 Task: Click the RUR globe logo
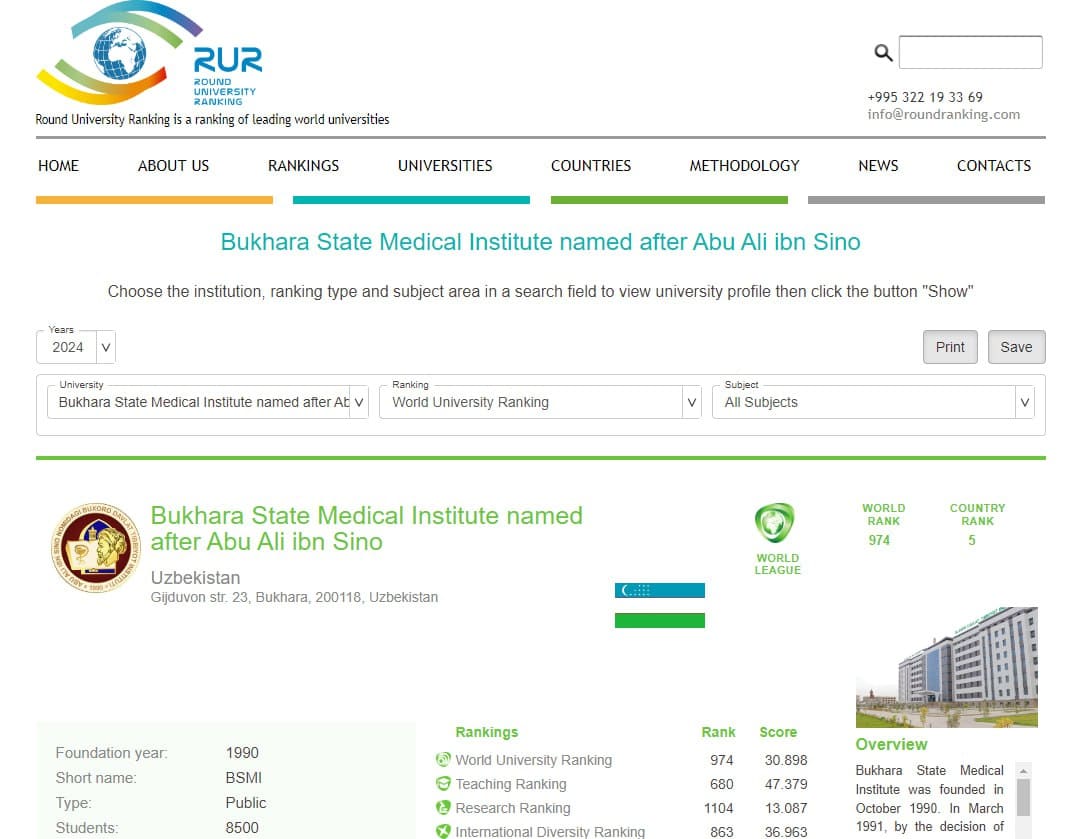coord(120,54)
